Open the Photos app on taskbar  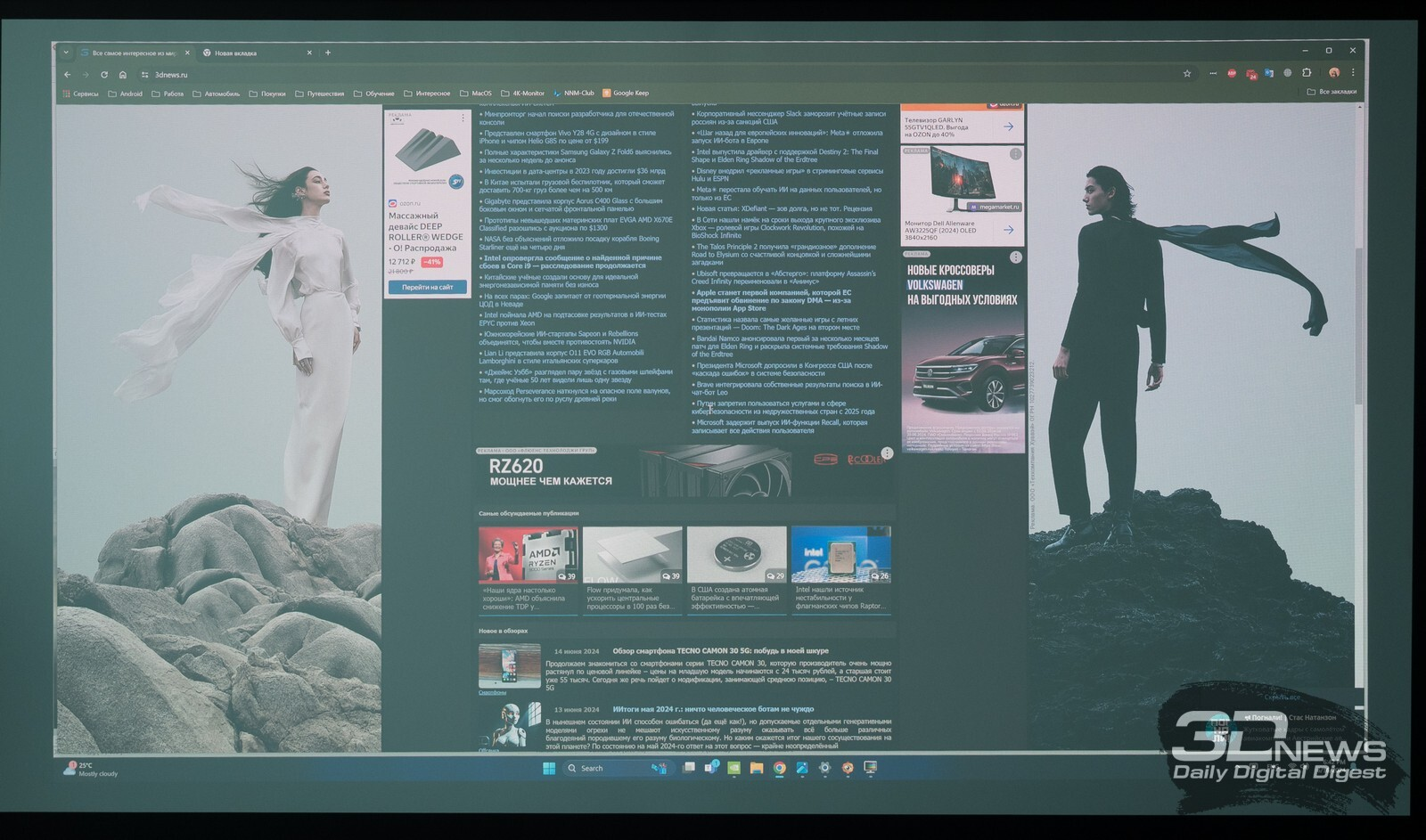[802, 767]
